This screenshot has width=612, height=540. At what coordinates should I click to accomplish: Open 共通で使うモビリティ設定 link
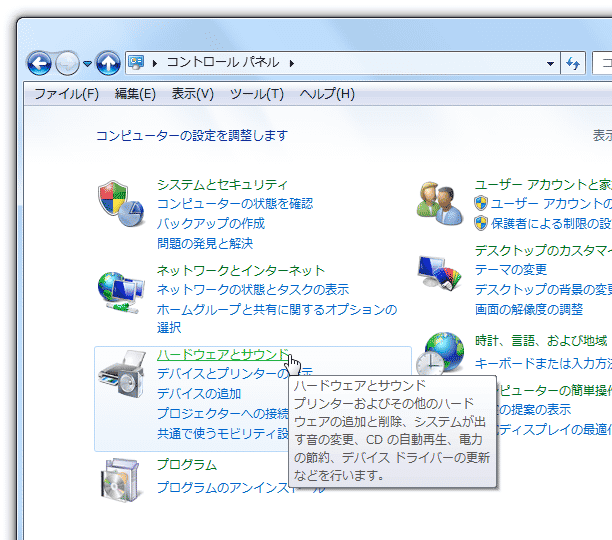tap(222, 433)
